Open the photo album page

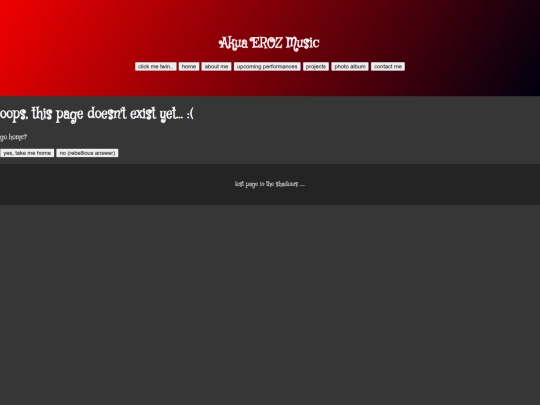[x=350, y=66]
